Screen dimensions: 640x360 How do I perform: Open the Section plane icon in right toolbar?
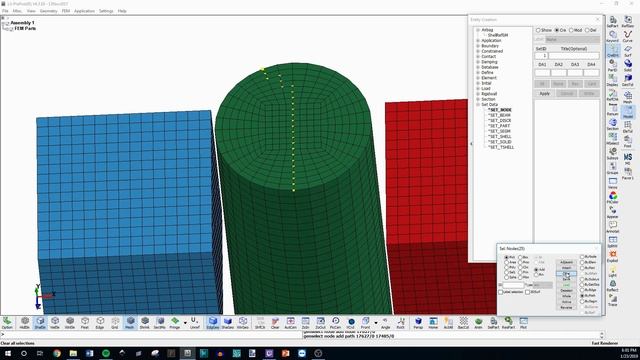click(613, 124)
